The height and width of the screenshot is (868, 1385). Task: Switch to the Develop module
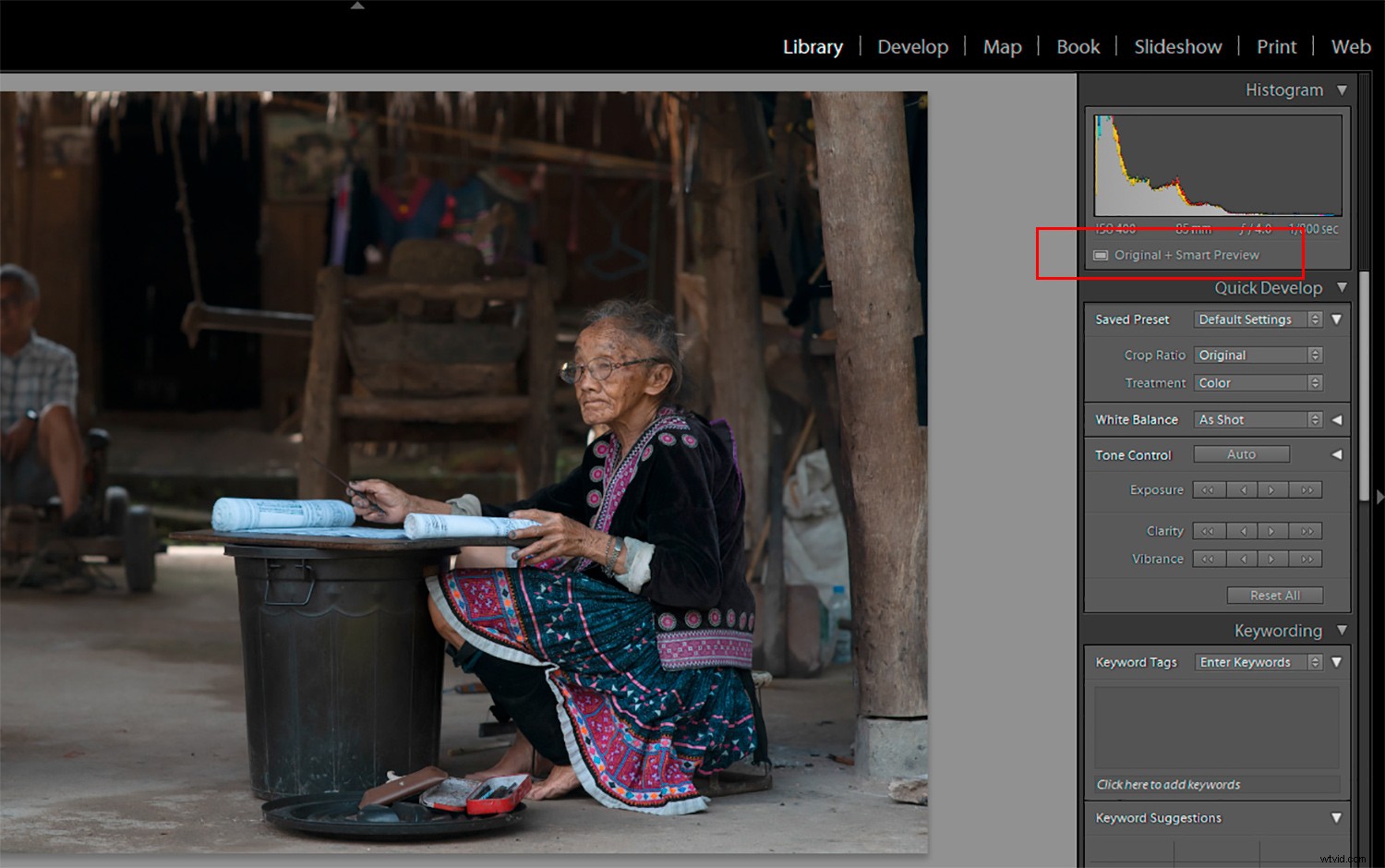(912, 46)
